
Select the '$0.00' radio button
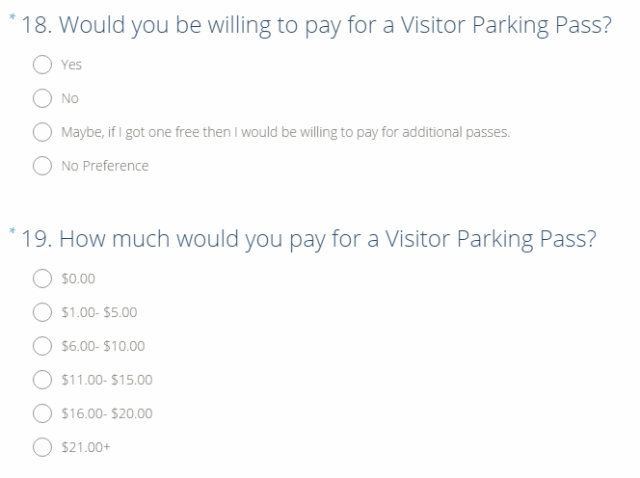coord(42,278)
